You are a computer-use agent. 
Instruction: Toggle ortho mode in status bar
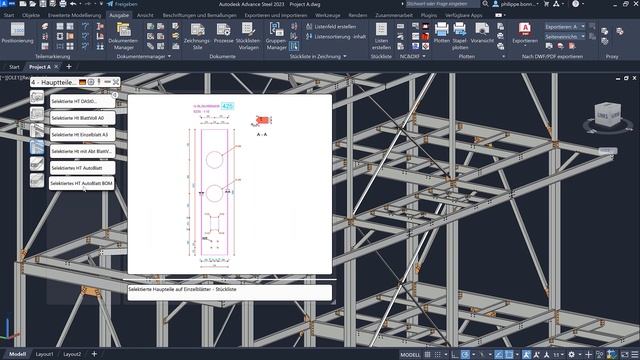455,355
